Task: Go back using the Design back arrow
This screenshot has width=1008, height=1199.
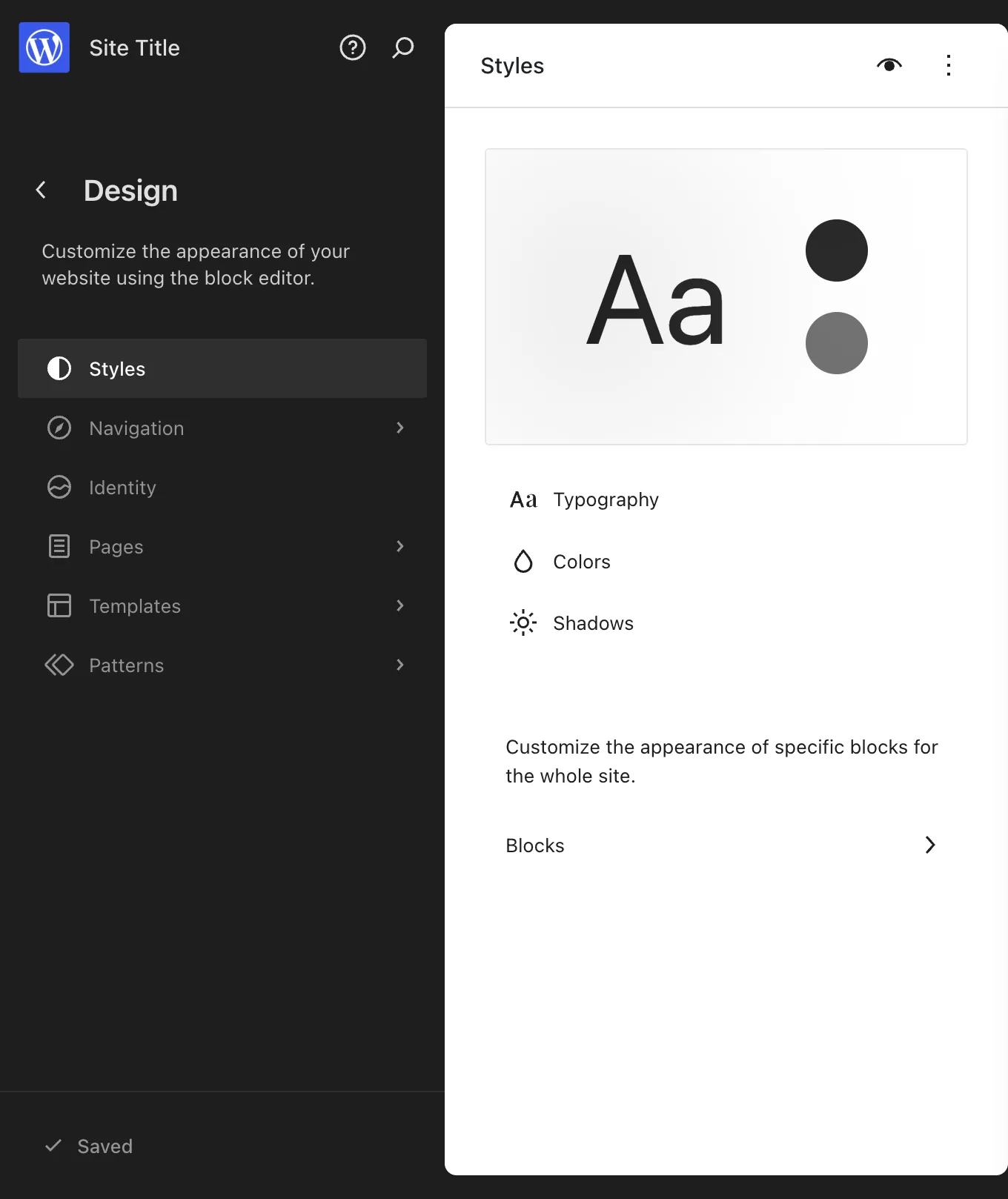Action: point(42,190)
